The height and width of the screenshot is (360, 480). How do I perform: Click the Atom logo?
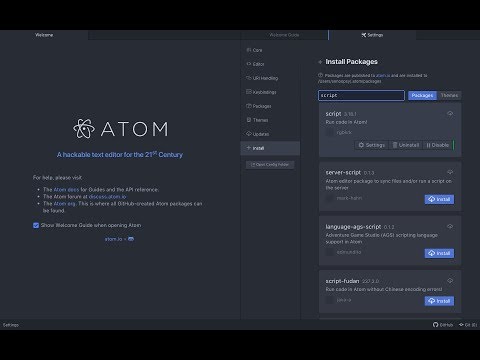[x=120, y=129]
